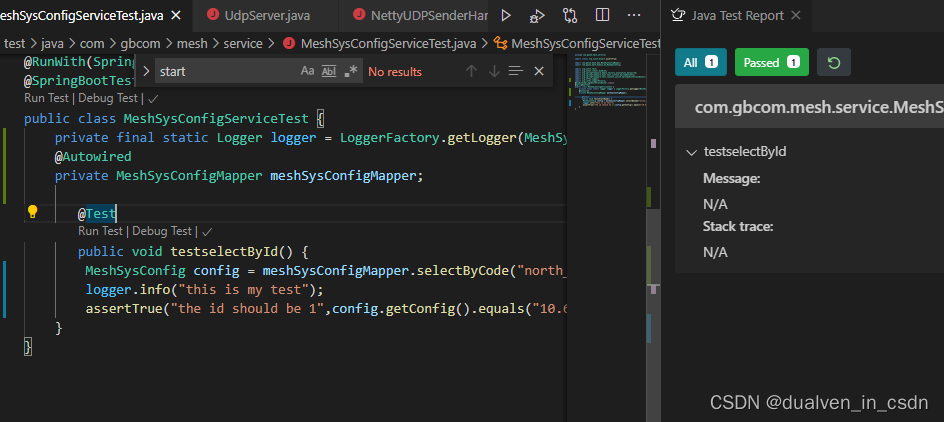Close the Java Test Report tab
Viewport: 944px width, 422px height.
(x=795, y=15)
